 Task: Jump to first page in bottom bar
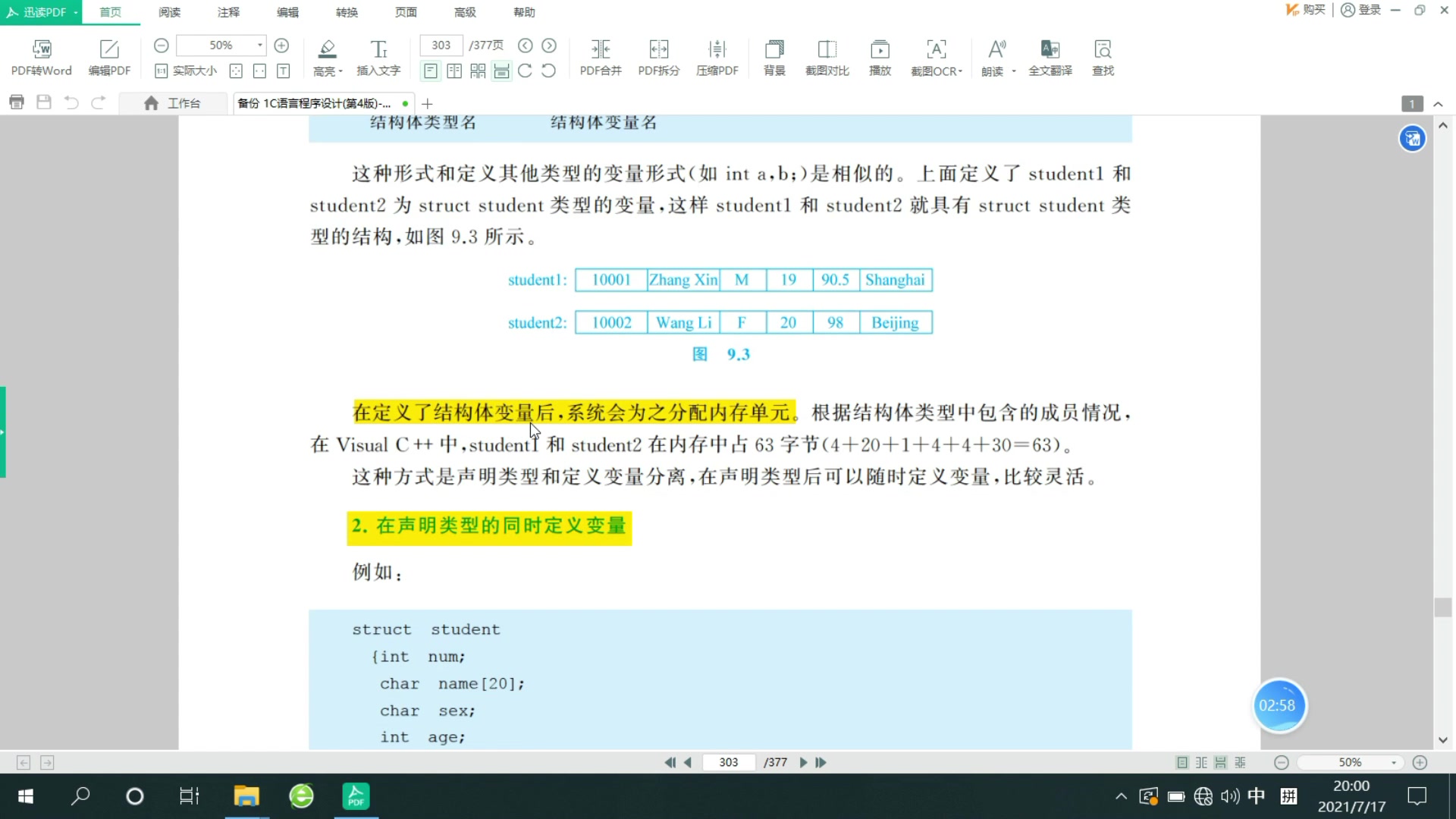[x=670, y=762]
